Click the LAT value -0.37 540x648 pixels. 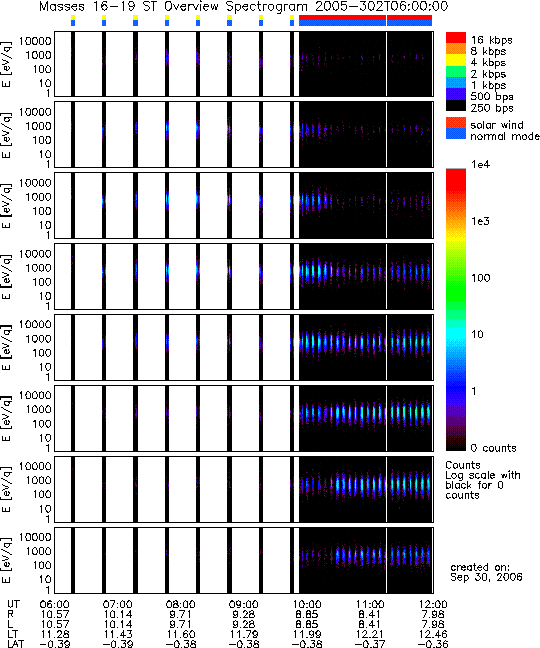point(370,644)
